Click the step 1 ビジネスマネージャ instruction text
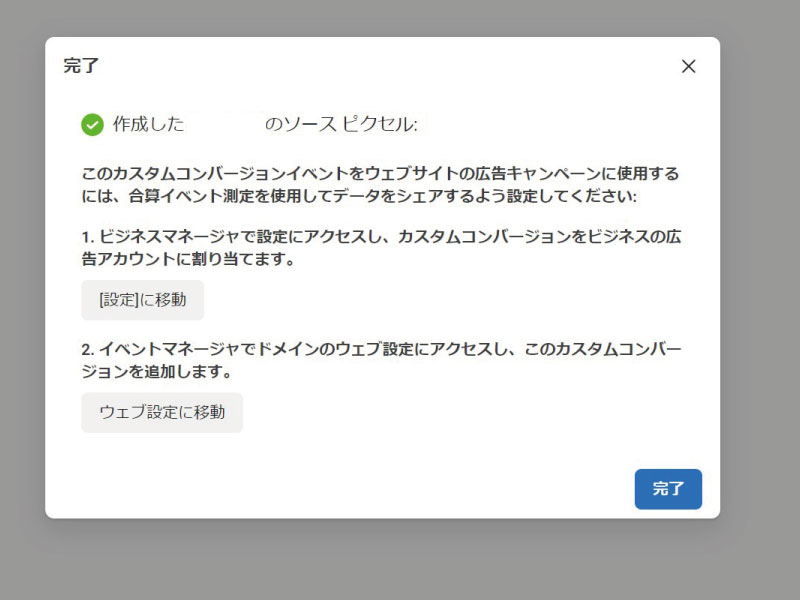The image size is (800, 600). pyautogui.click(x=381, y=248)
